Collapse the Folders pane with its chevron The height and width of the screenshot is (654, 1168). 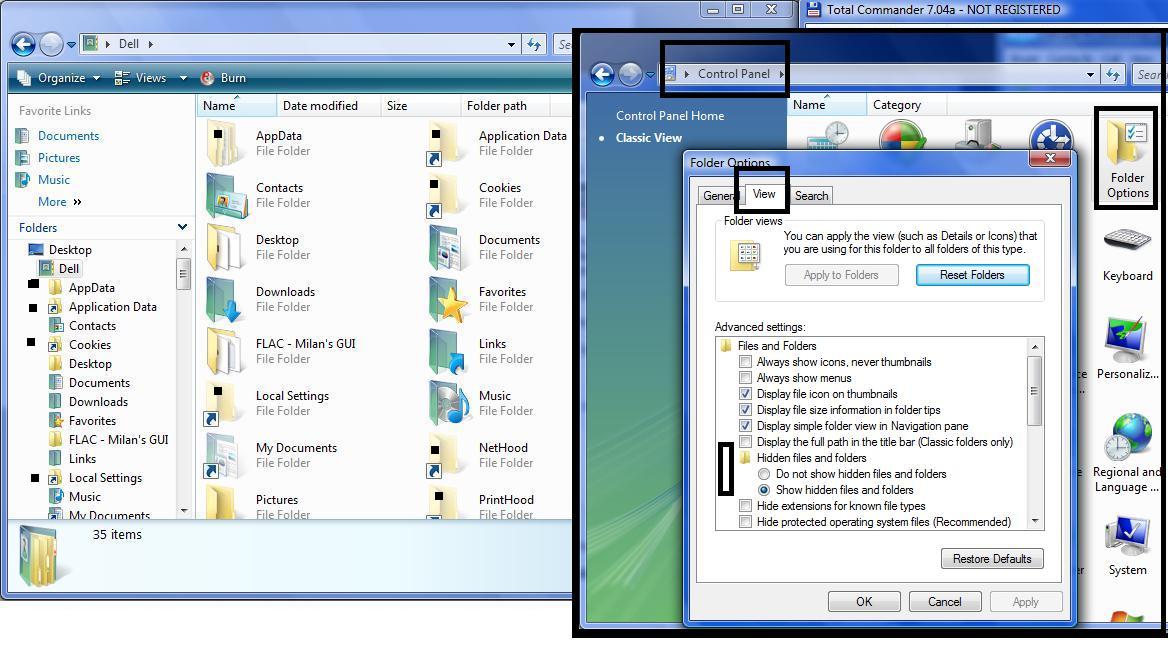coord(182,227)
